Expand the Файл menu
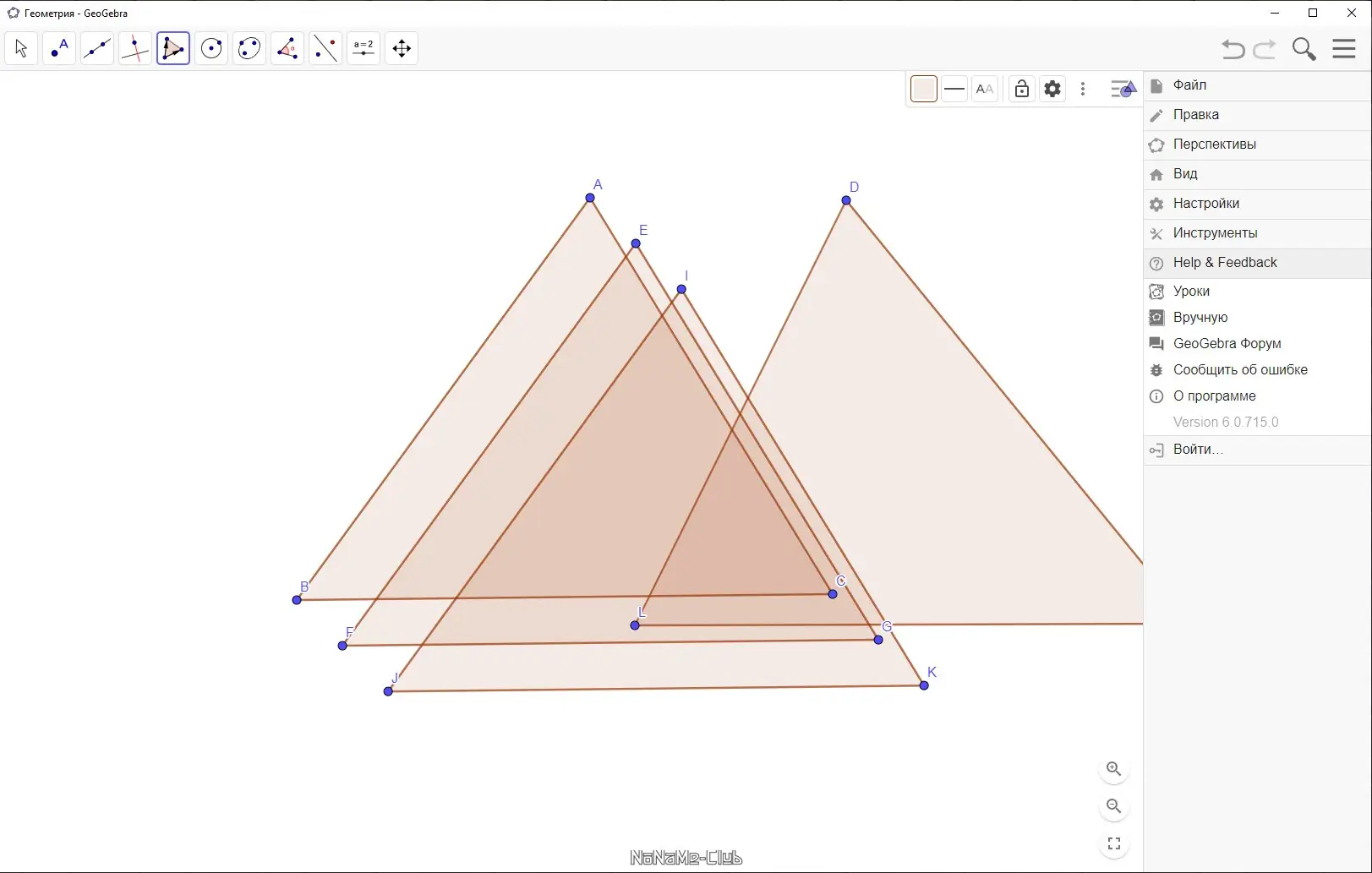Screen dimensions: 1372x873 [x=1258, y=85]
